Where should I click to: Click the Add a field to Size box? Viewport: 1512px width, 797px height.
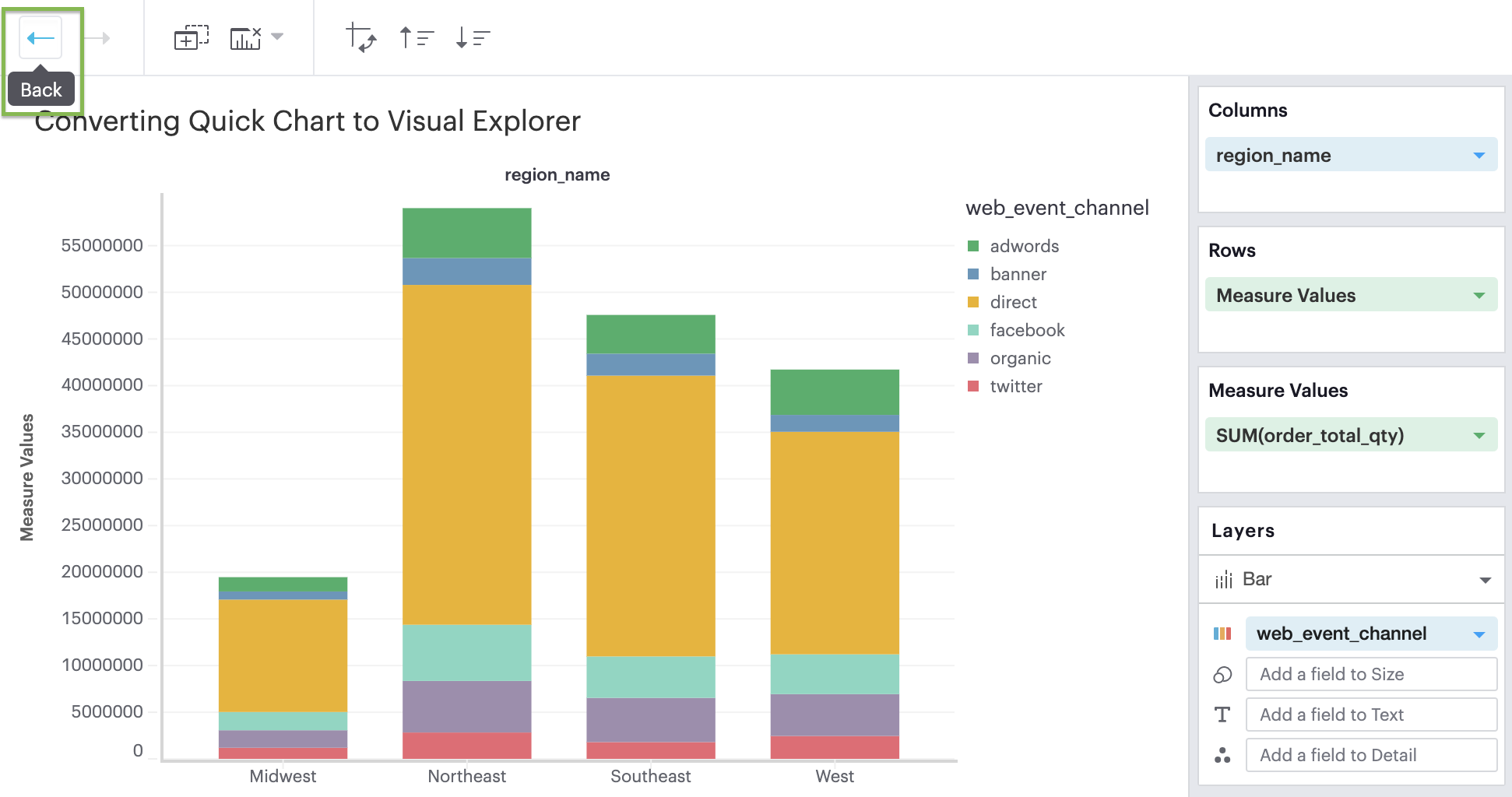1371,674
